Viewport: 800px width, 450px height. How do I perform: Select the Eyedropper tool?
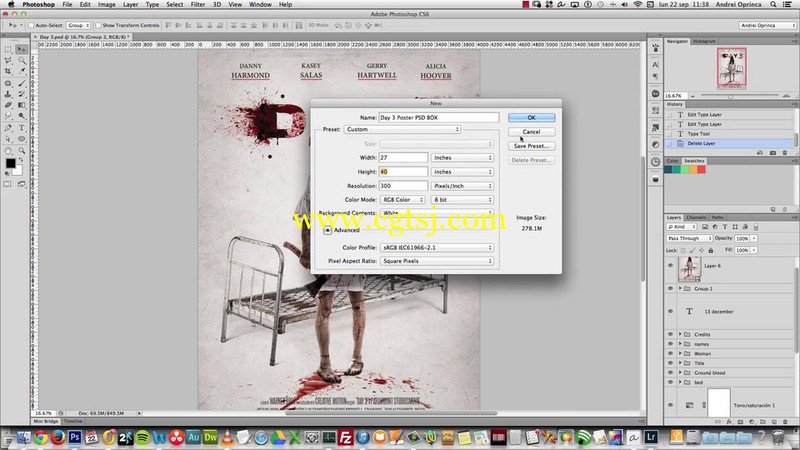click(21, 71)
